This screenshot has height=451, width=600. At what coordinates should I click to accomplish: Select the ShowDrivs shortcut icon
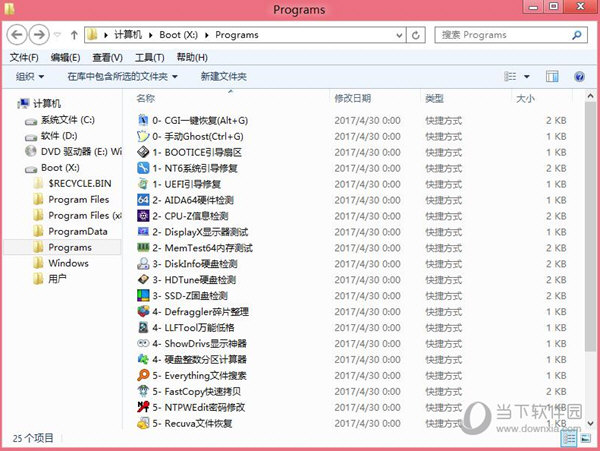pyautogui.click(x=143, y=344)
